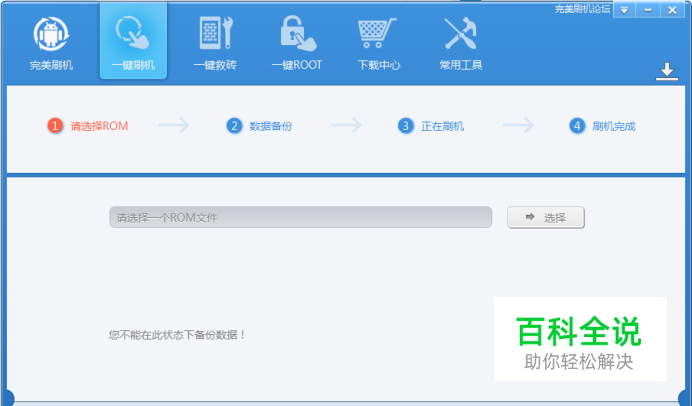Open the 一键ROOT tab
Screen dimensions: 692x406
coord(297,43)
